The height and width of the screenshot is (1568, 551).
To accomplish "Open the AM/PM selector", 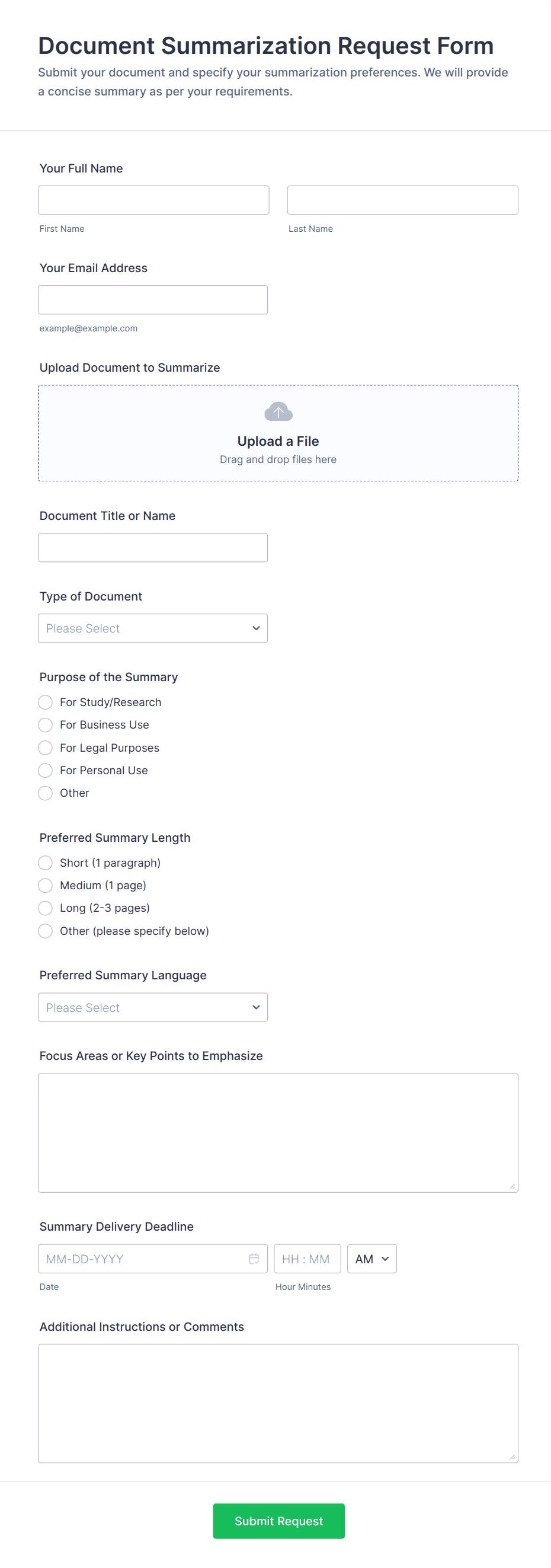I will 371,1259.
